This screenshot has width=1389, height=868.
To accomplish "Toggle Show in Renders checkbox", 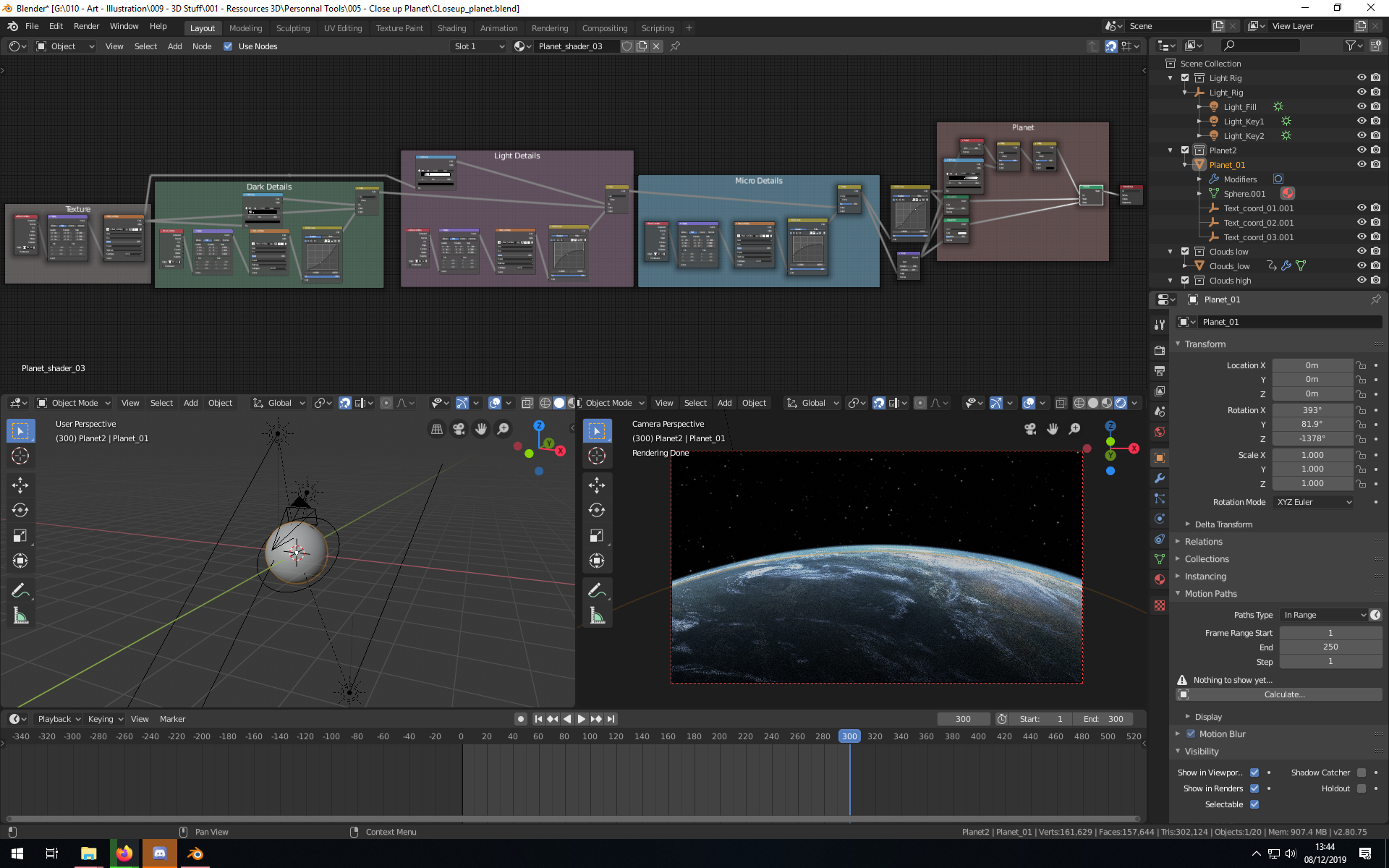I will [x=1254, y=788].
